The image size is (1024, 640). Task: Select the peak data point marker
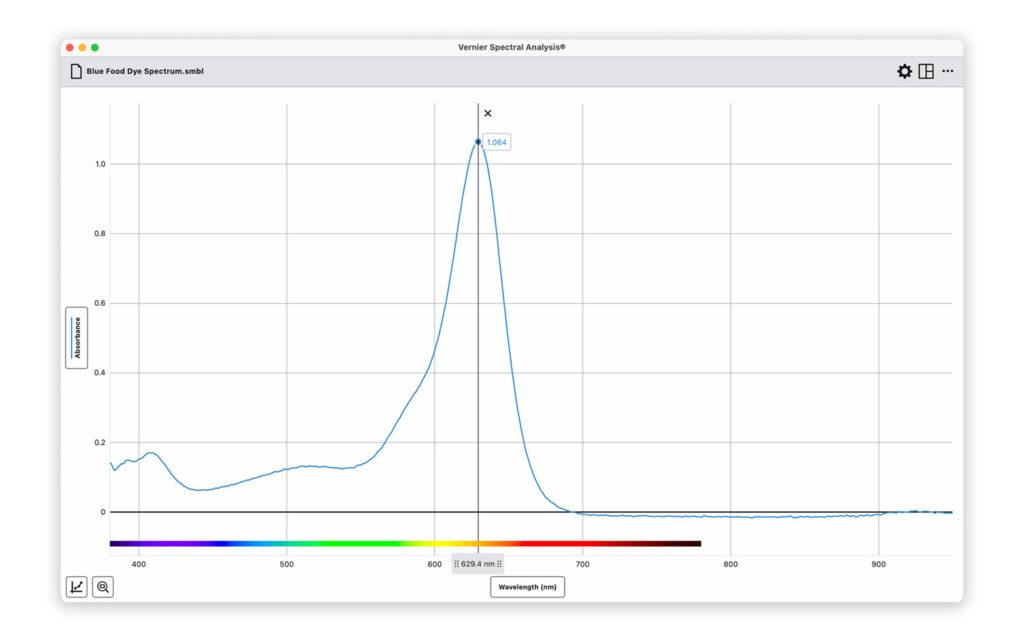point(478,142)
